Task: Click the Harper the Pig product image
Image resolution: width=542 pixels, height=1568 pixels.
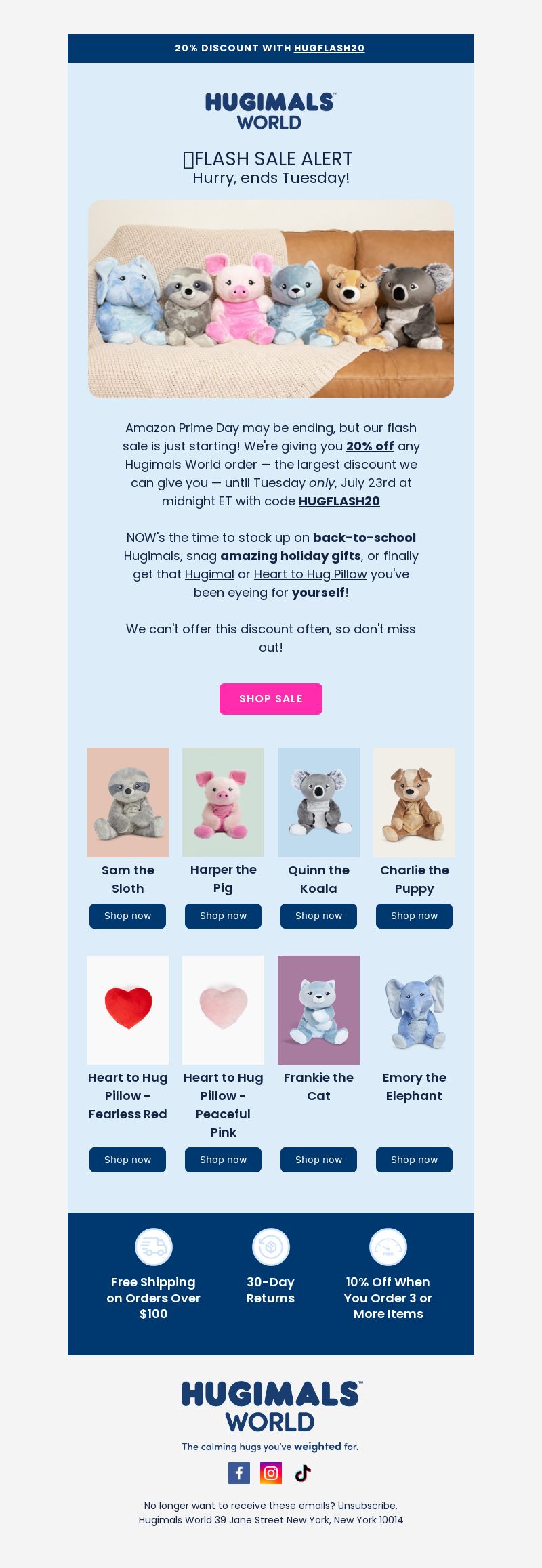Action: pyautogui.click(x=223, y=802)
